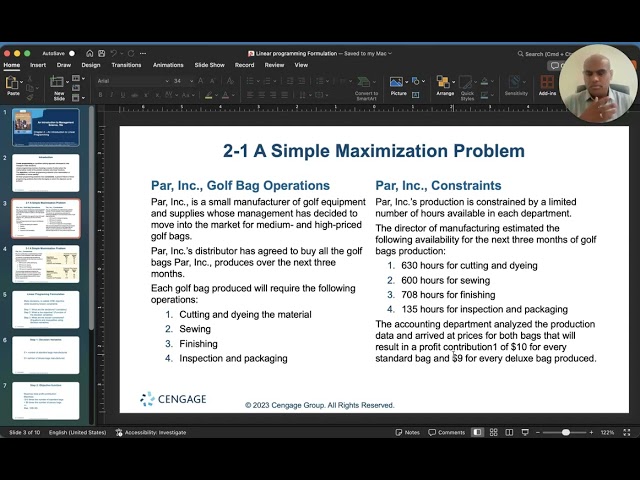Viewport: 640px width, 480px height.
Task: Toggle Underline formatting
Action: (123, 95)
